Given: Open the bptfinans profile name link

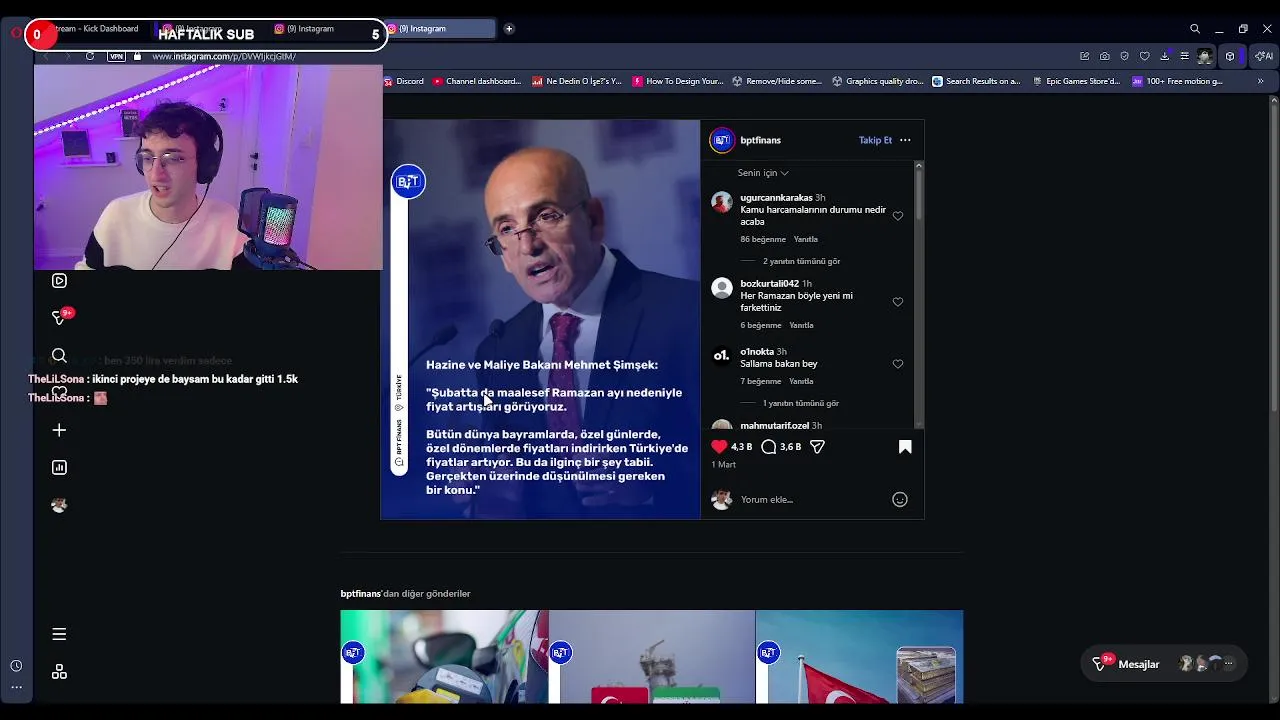Looking at the screenshot, I should coord(760,140).
